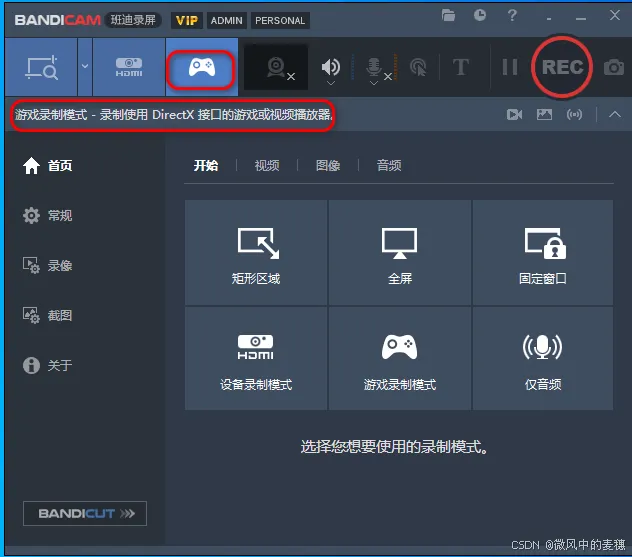Click the BANDICAM logo
The height and width of the screenshot is (557, 632).
(x=57, y=20)
